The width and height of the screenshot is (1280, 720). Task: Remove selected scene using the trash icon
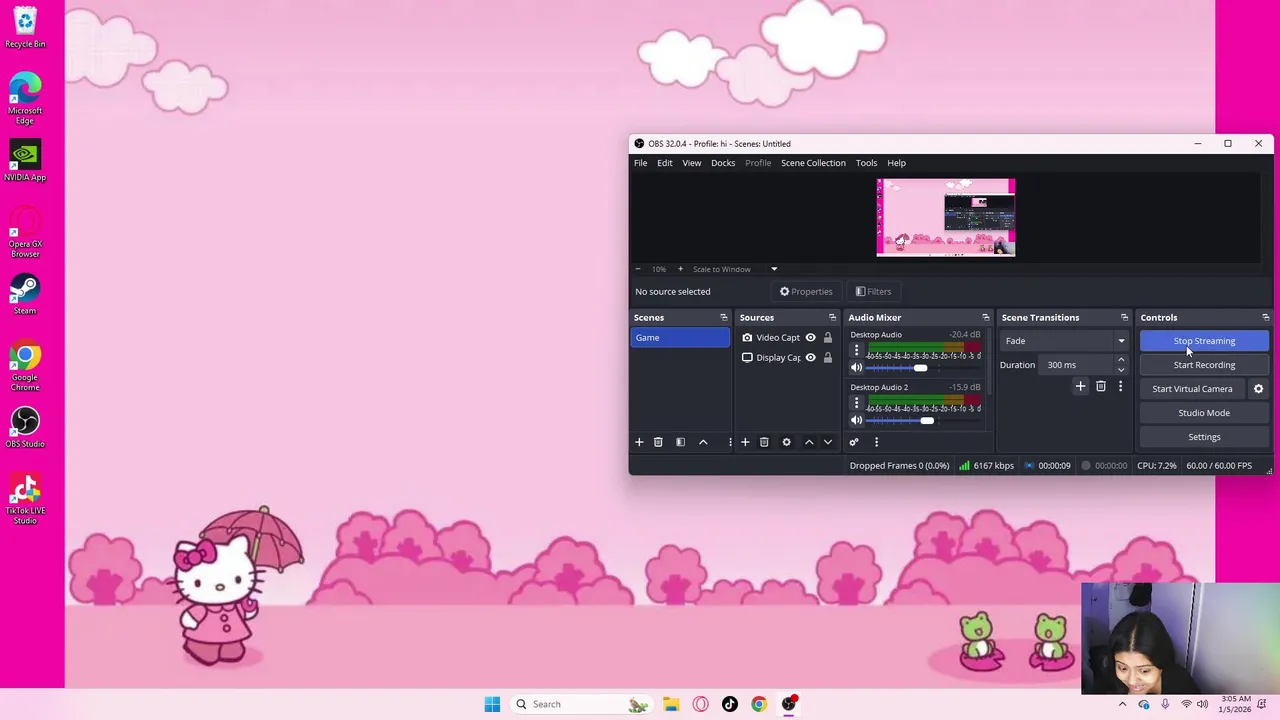[658, 442]
